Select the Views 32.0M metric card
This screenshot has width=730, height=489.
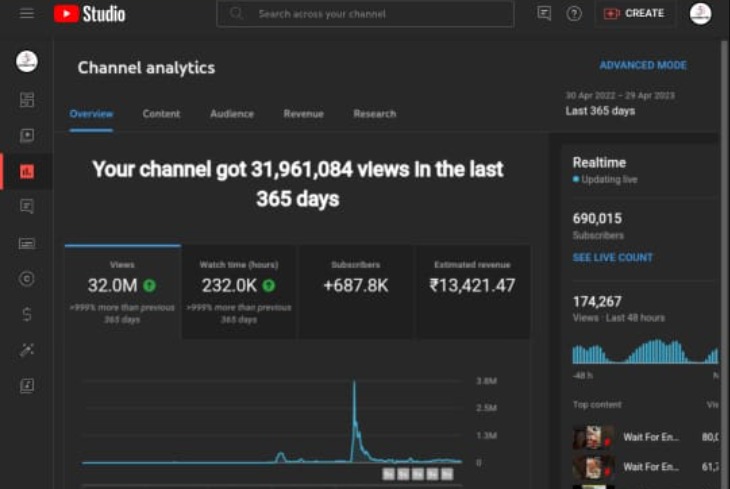(x=122, y=292)
